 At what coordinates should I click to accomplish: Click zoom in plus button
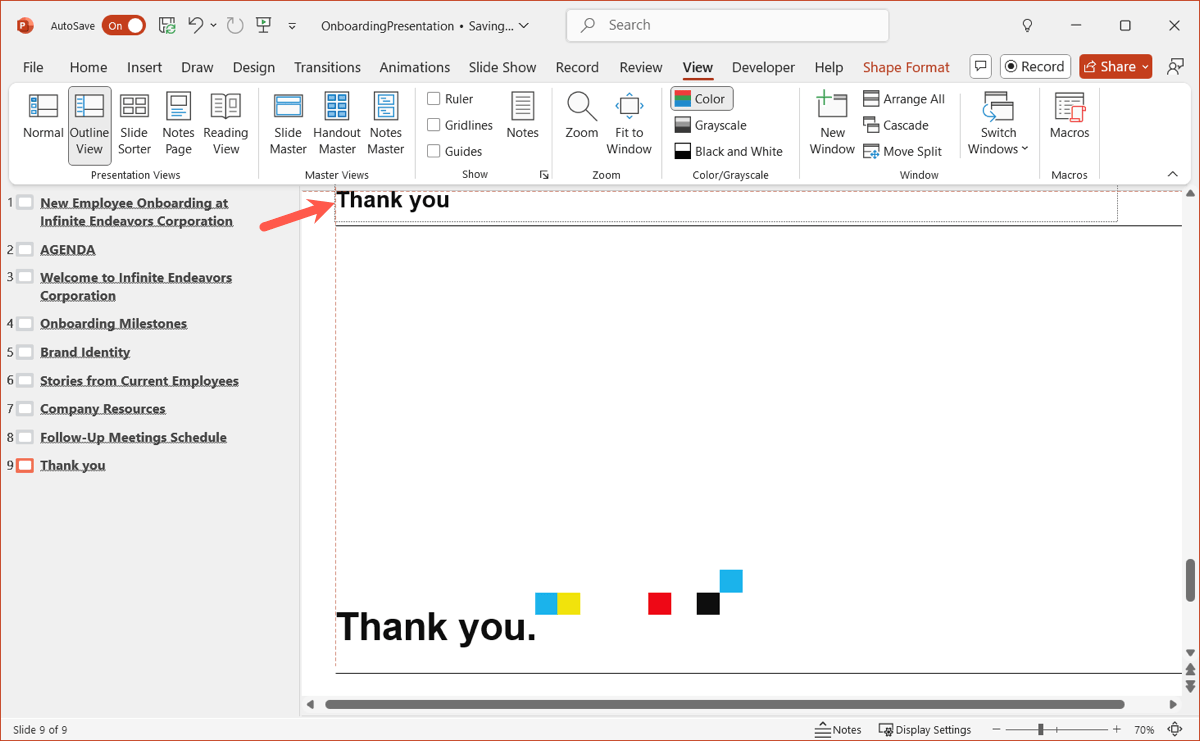pyautogui.click(x=1117, y=730)
